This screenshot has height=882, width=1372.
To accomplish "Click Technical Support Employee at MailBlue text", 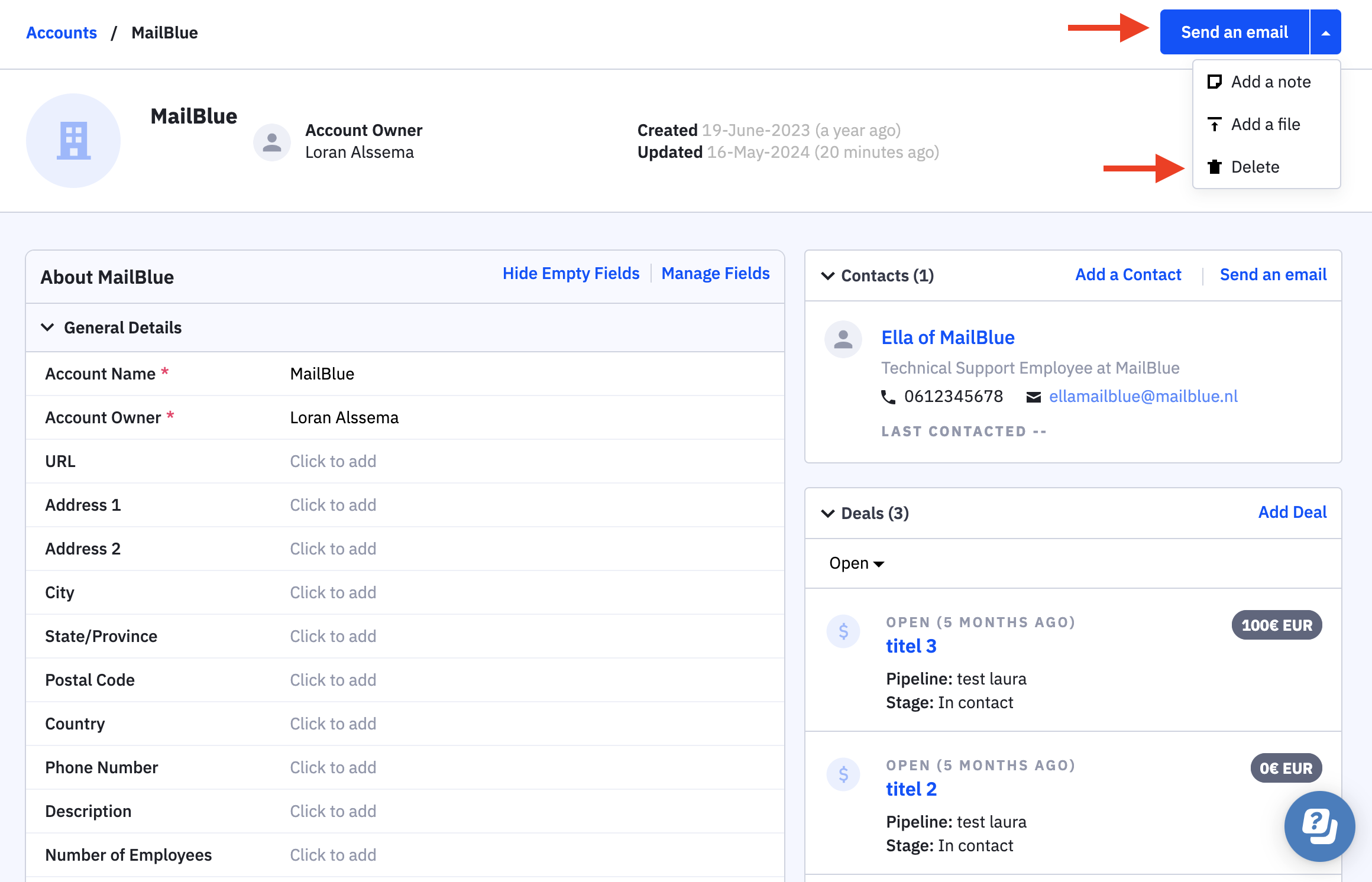I will 1030,368.
